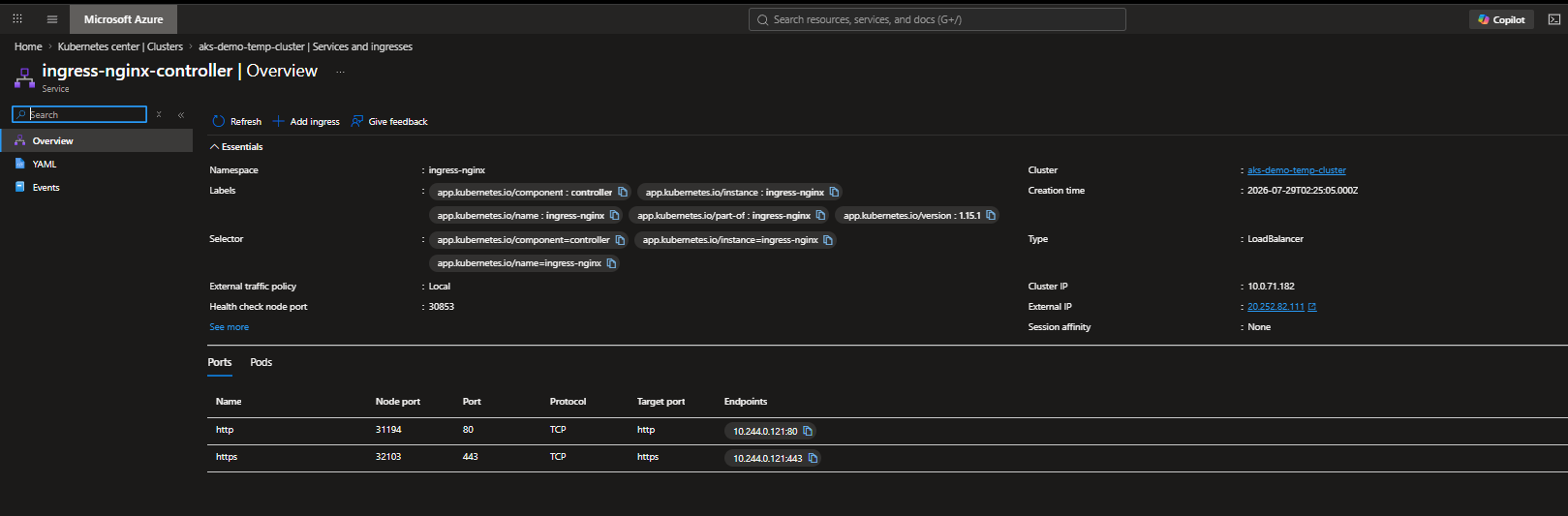This screenshot has height=516, width=1568.
Task: Focus the sidebar Search field
Action: 79,114
